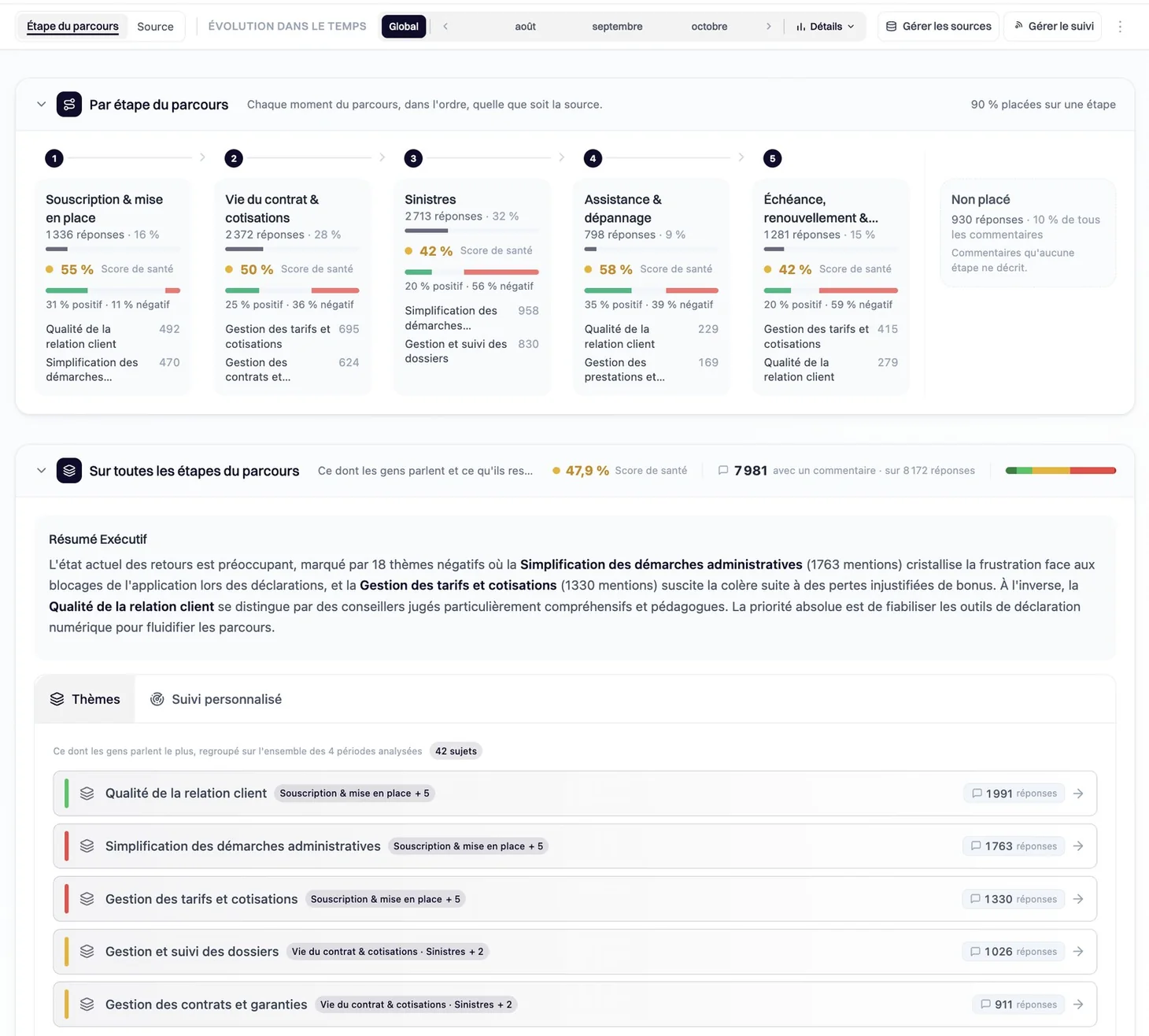Click the database icon in 'Gérer les sources'
The image size is (1149, 1036).
[892, 26]
